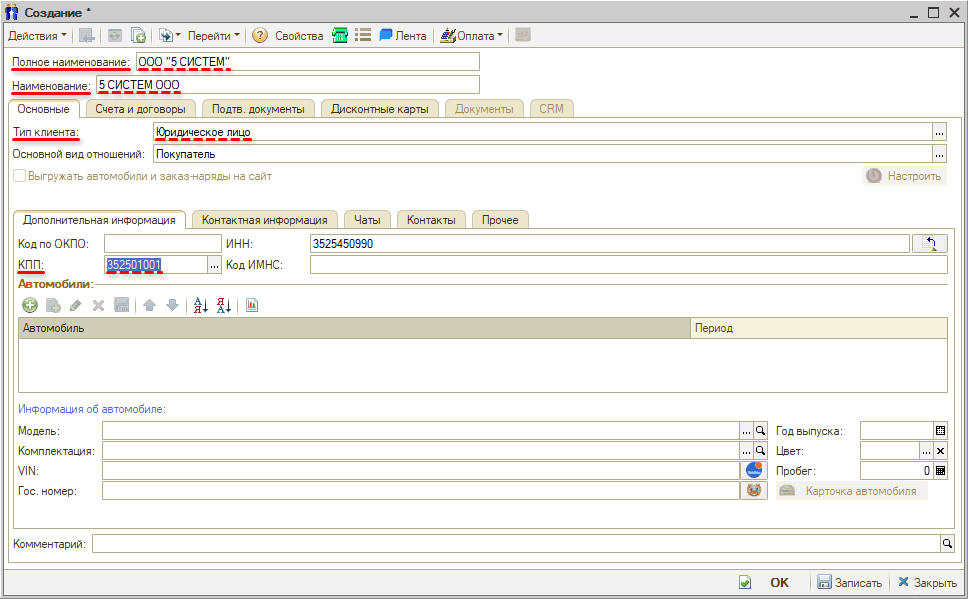968x599 pixels.
Task: Click the magnifier next to Модель field
Action: pyautogui.click(x=760, y=430)
